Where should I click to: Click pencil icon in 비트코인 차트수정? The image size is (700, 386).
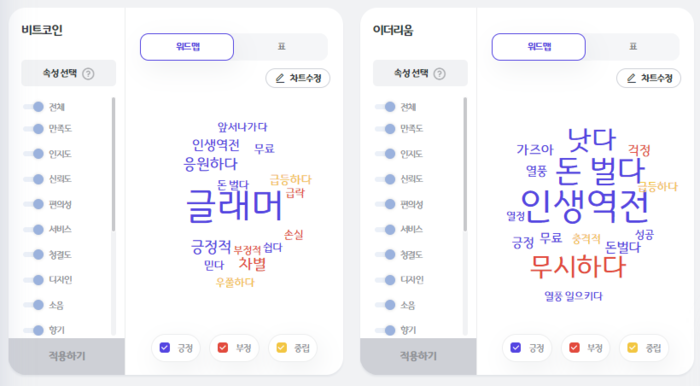pos(280,79)
